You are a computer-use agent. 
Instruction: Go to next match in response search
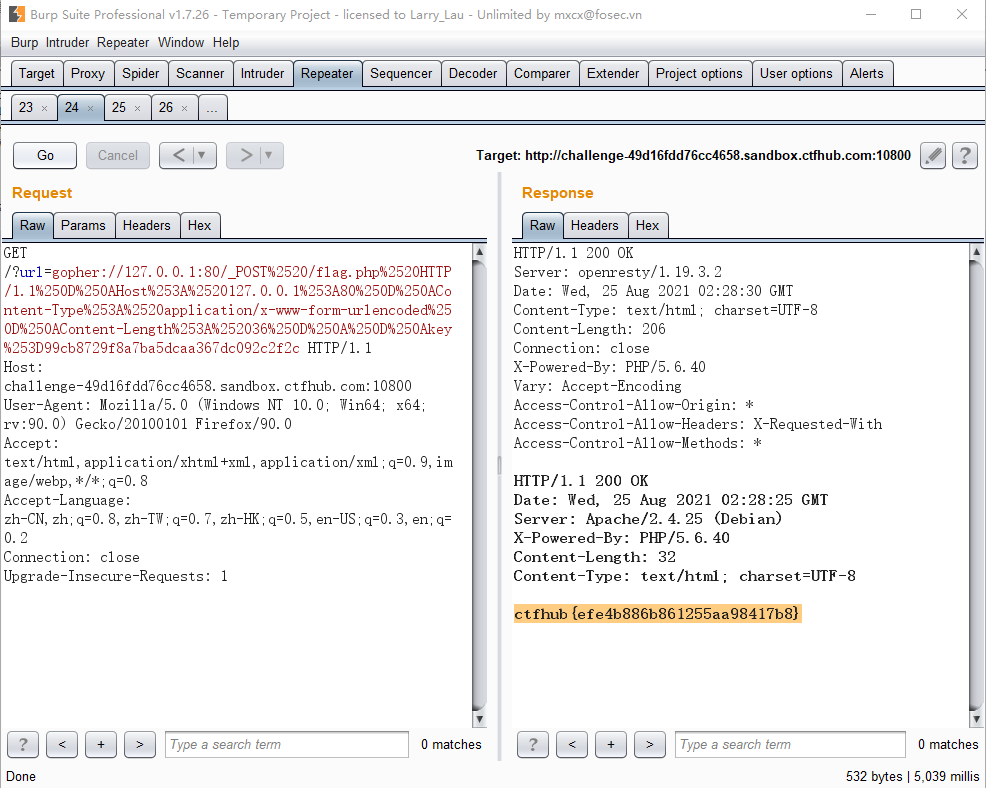(x=650, y=745)
